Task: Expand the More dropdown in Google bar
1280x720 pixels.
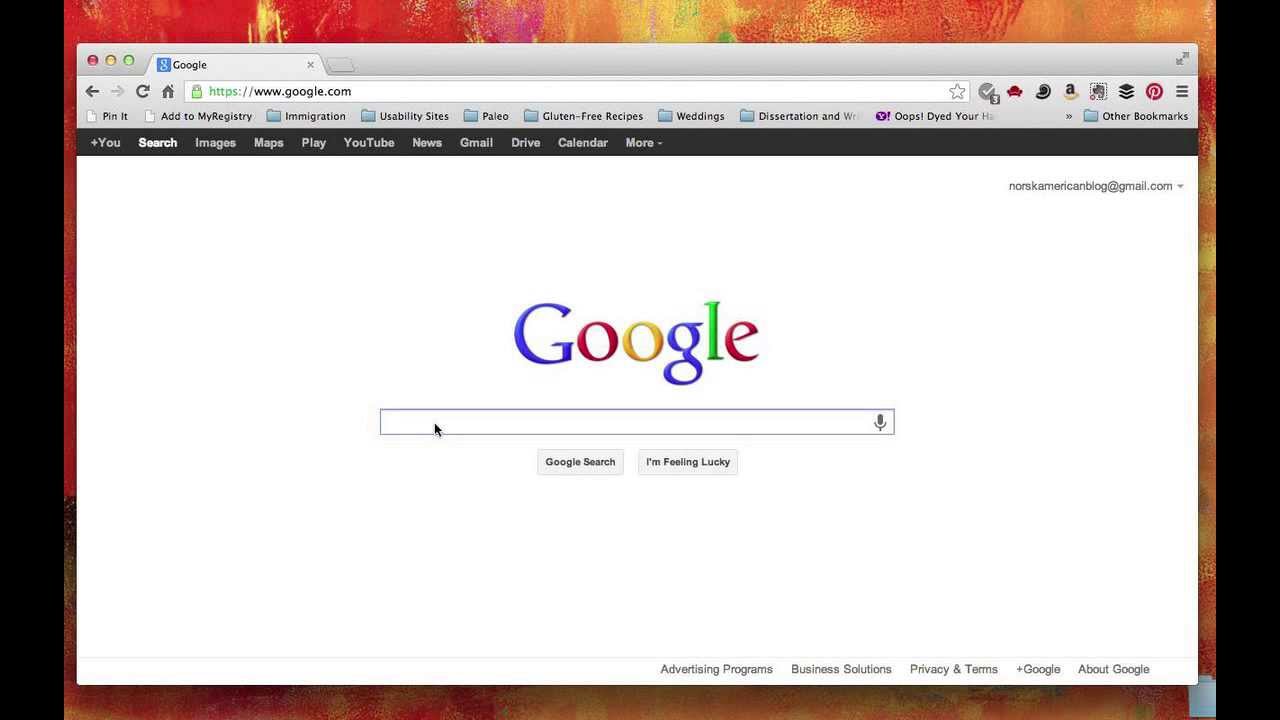Action: [x=644, y=142]
